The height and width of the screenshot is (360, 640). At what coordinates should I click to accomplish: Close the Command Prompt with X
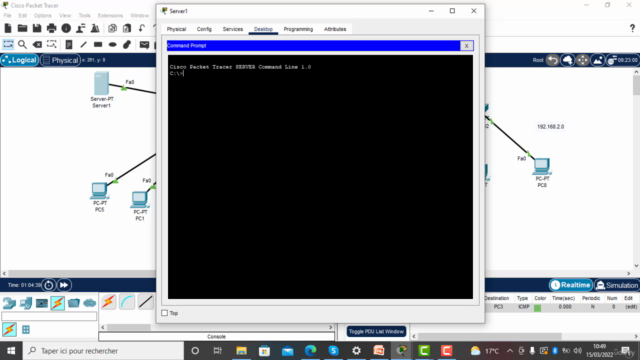[467, 46]
